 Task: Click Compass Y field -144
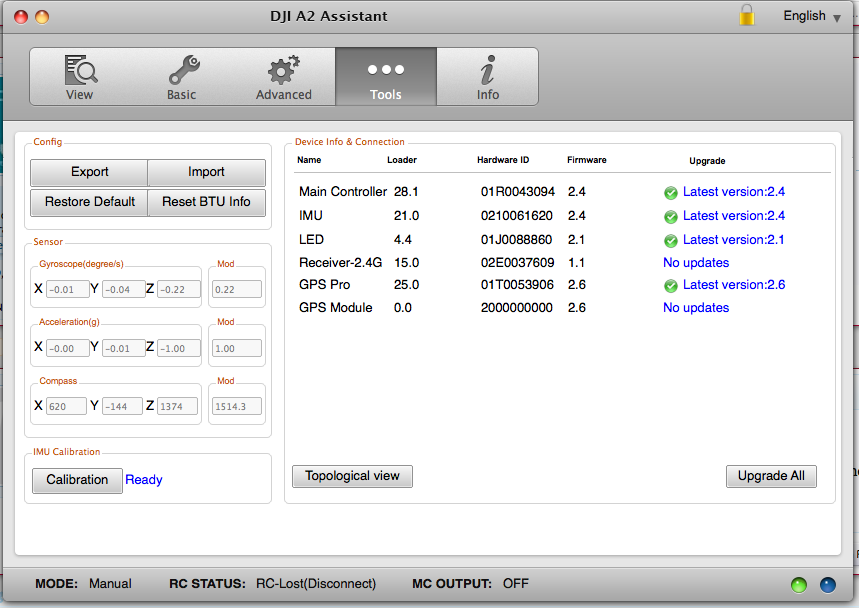[x=122, y=406]
